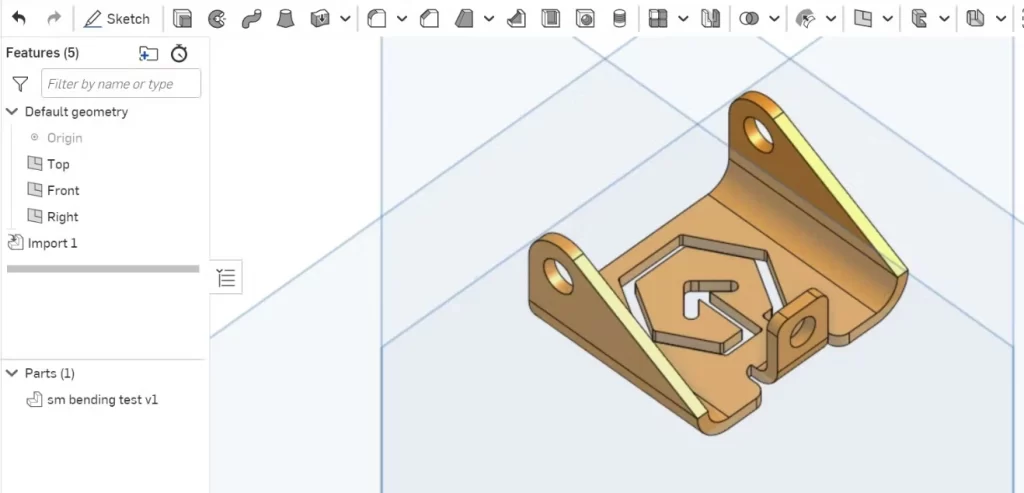Click the sheet metal bracket model
The height and width of the screenshot is (493, 1024).
point(717,264)
